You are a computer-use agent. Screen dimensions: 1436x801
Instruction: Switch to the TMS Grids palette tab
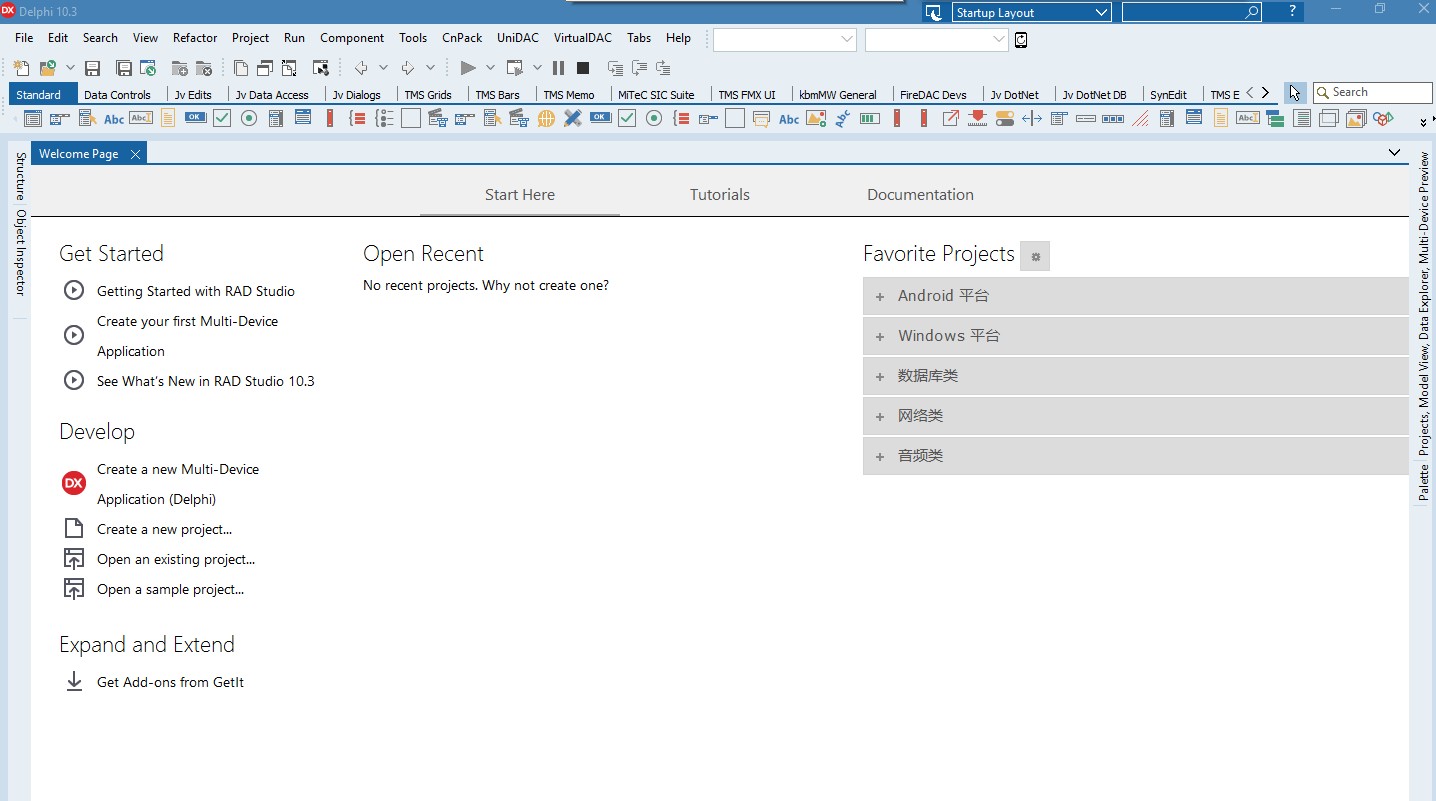click(x=428, y=95)
